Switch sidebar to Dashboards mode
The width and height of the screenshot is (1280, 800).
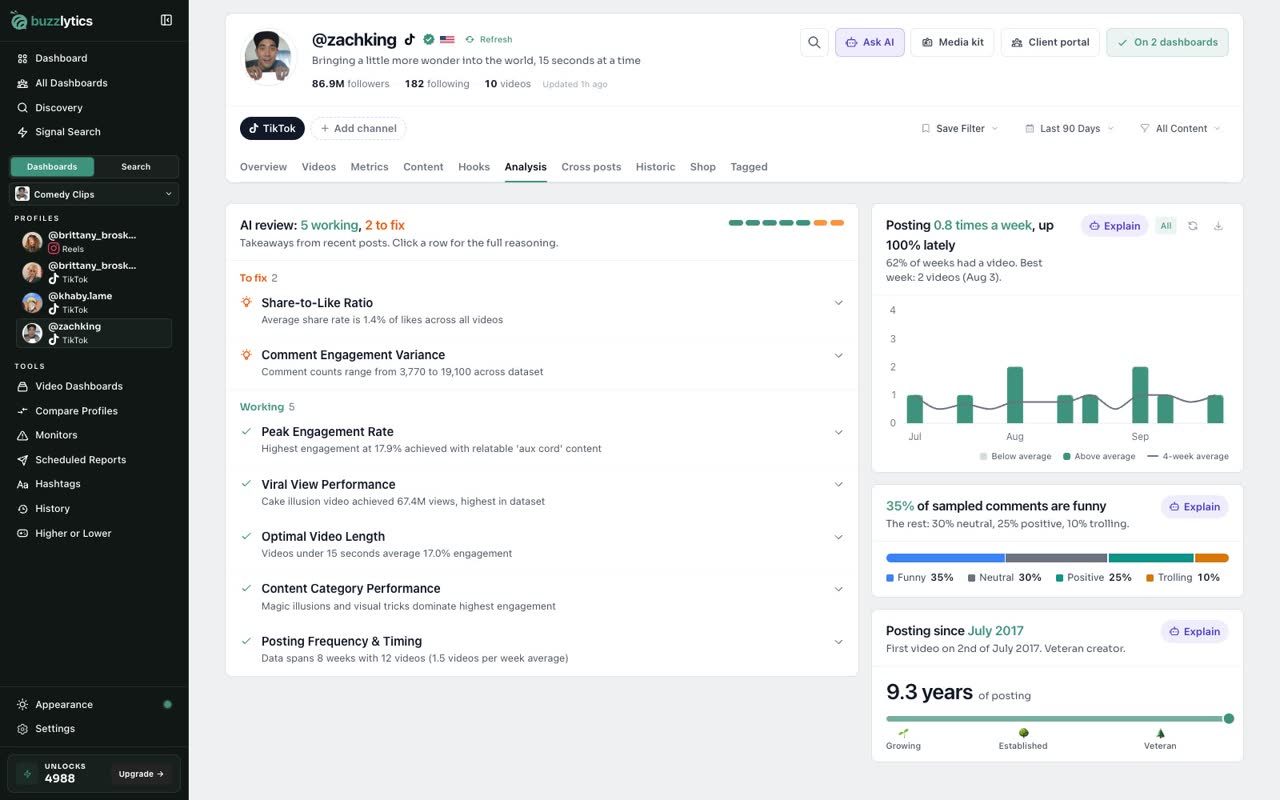(52, 167)
